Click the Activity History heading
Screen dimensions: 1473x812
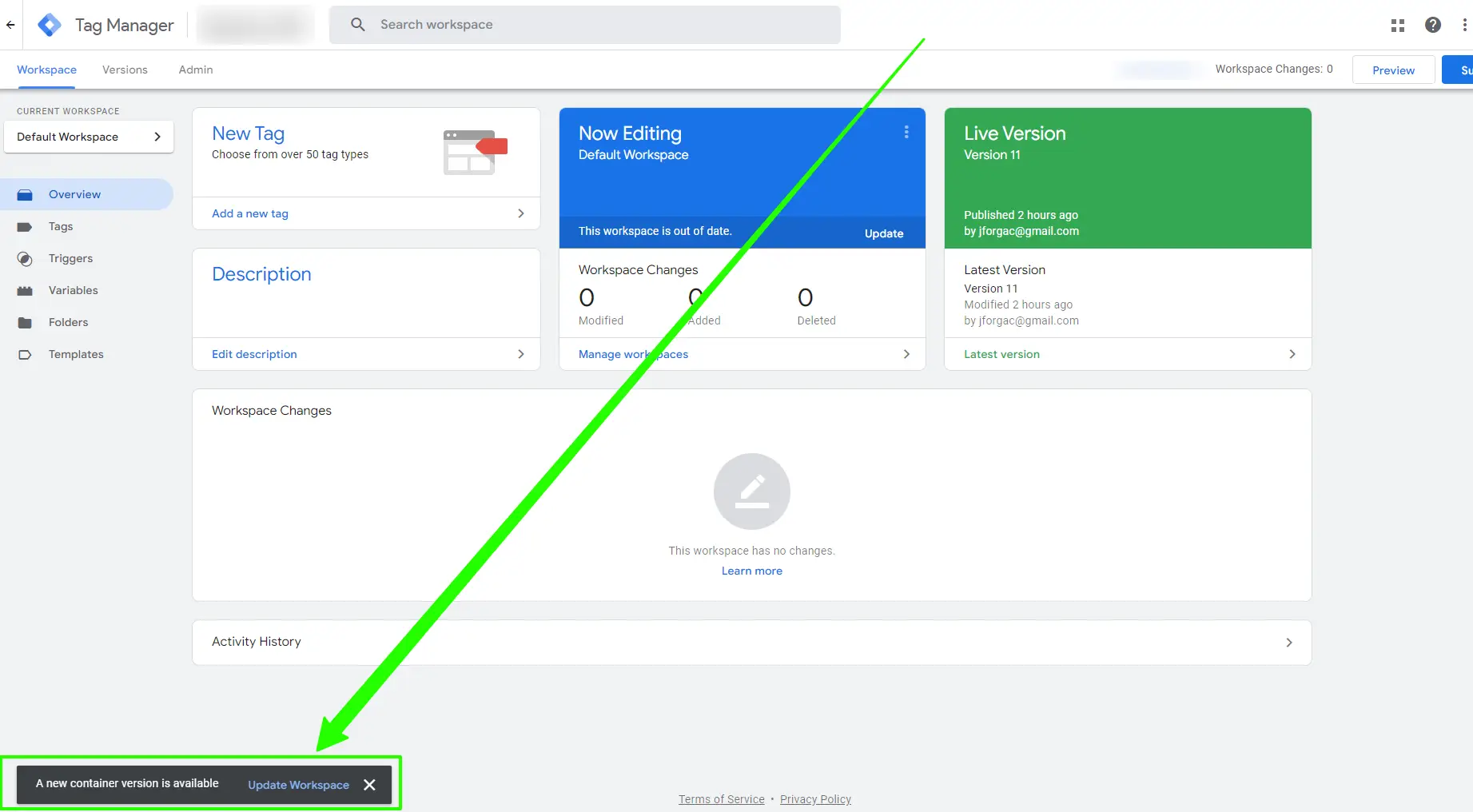coord(257,642)
